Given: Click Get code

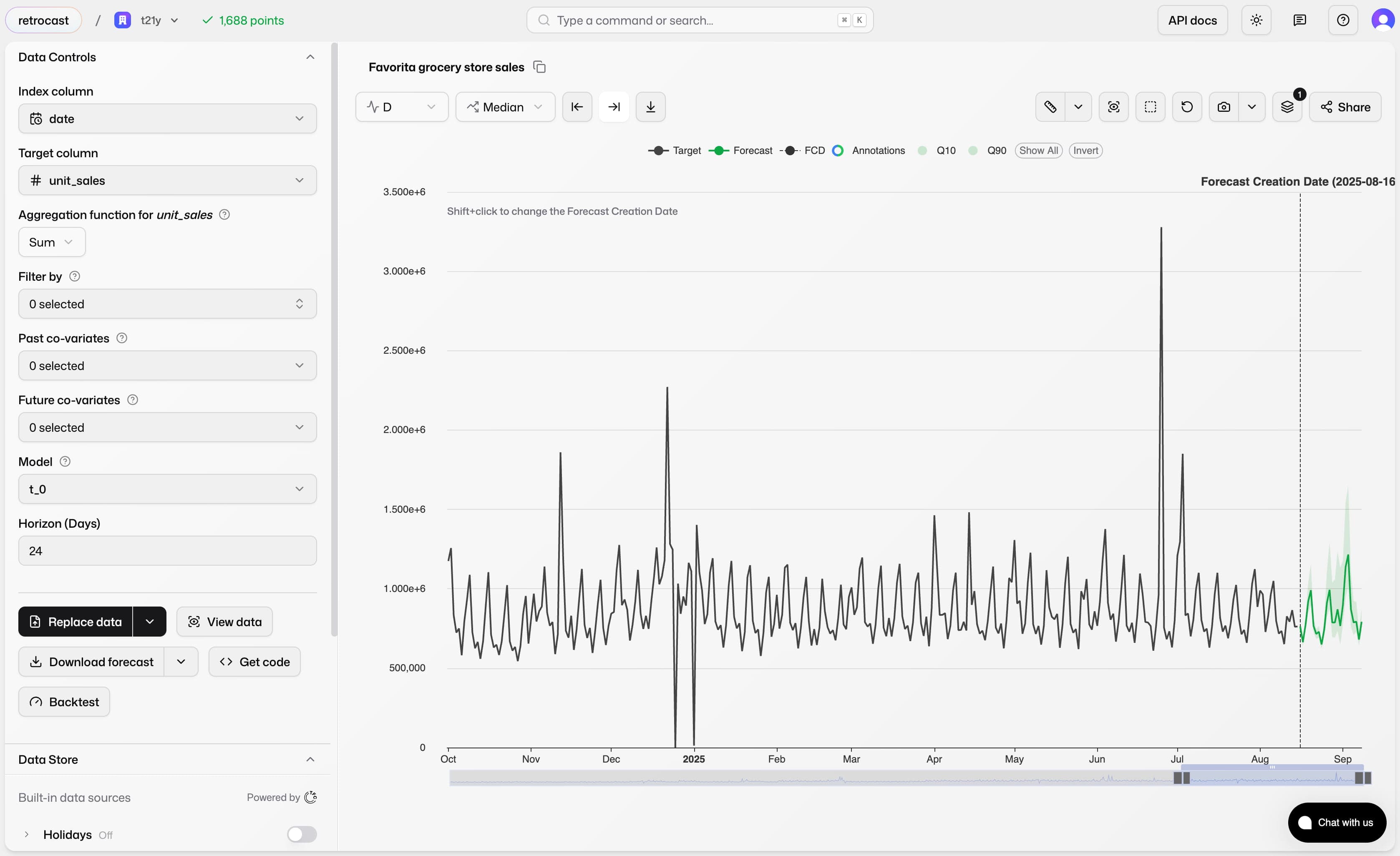Looking at the screenshot, I should tap(254, 662).
